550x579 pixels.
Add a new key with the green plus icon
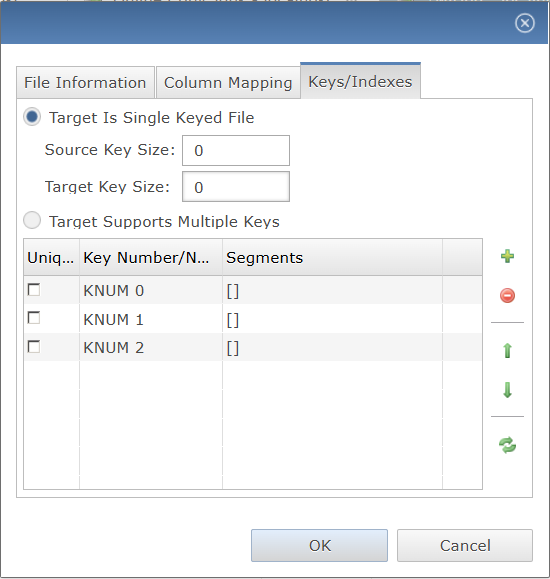tap(507, 256)
